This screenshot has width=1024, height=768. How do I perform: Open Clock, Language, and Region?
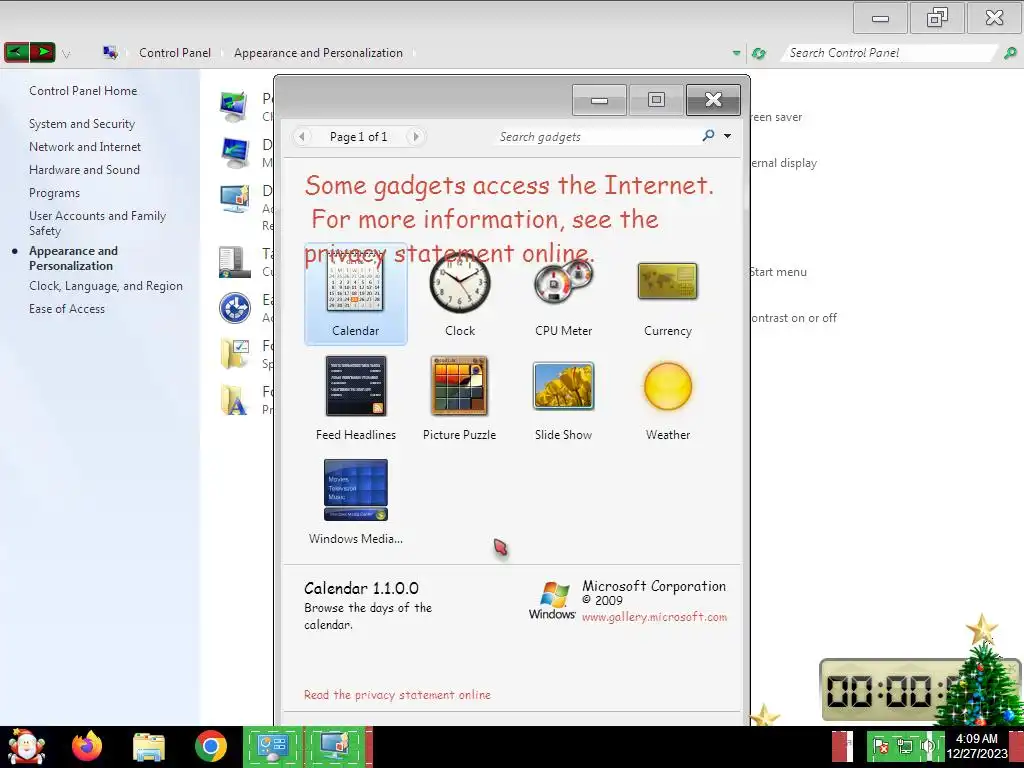click(x=106, y=286)
